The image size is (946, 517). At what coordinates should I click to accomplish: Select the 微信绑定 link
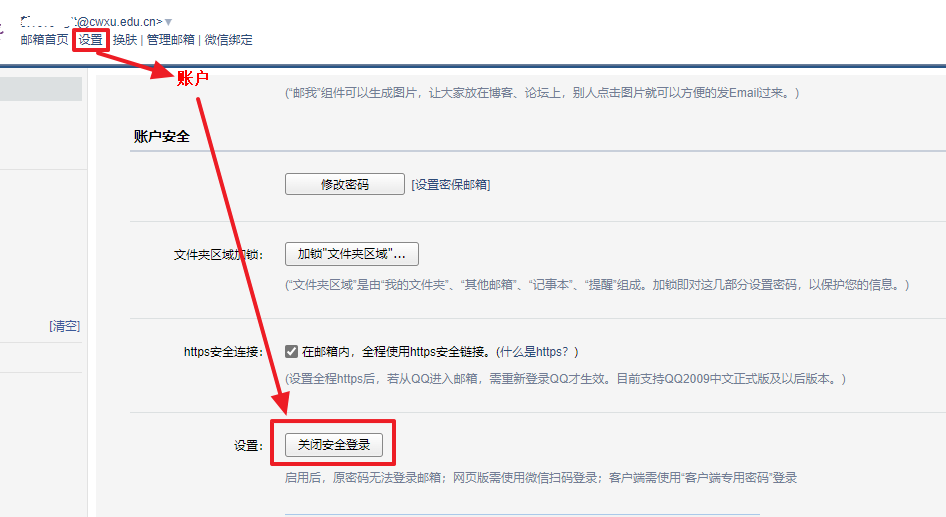point(229,40)
